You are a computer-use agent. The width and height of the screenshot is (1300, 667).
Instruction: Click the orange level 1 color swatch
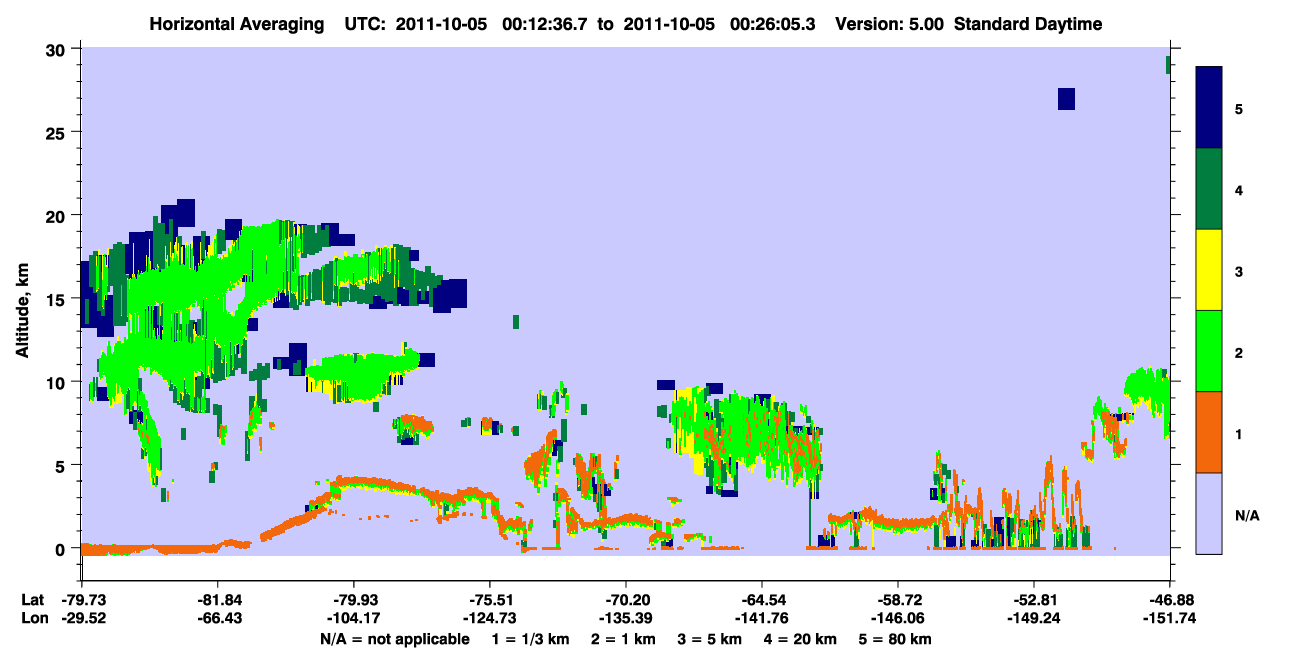coord(1209,432)
